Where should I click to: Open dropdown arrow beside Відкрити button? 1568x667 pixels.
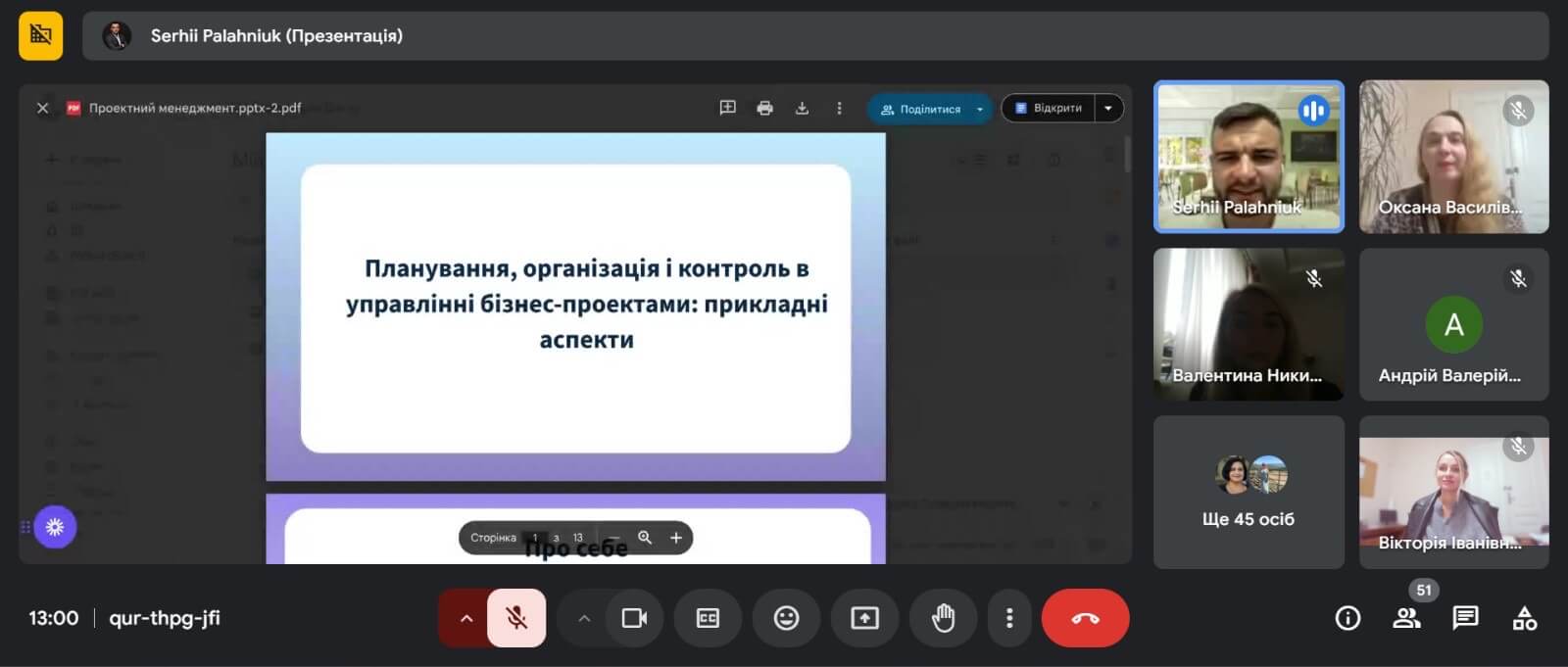tap(1108, 108)
